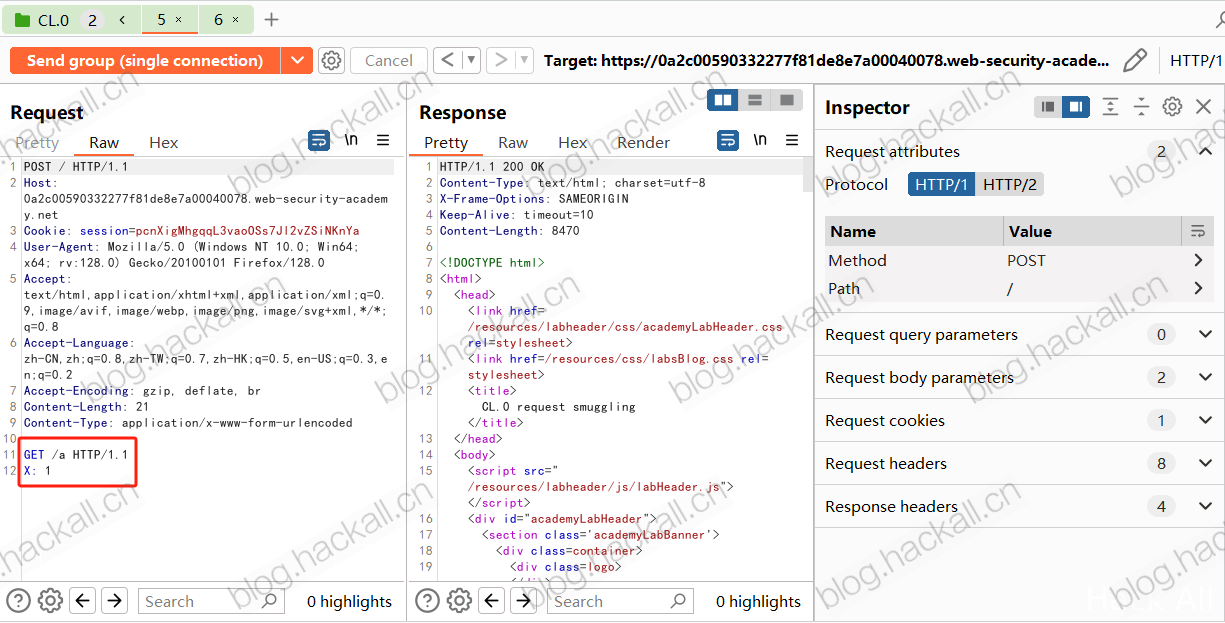Screen dimensions: 1225x623
Task: Toggle word wrap in Request pane
Action: (x=319, y=141)
